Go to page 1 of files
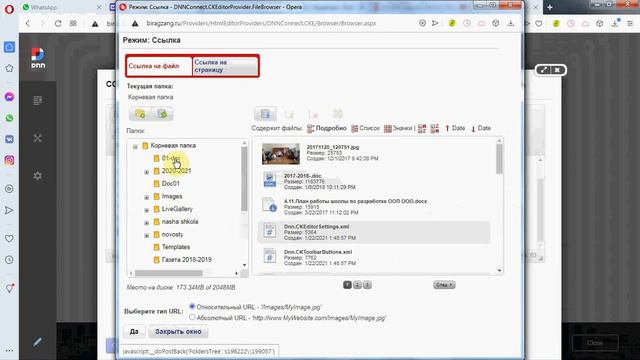The image size is (640, 360). pyautogui.click(x=347, y=285)
